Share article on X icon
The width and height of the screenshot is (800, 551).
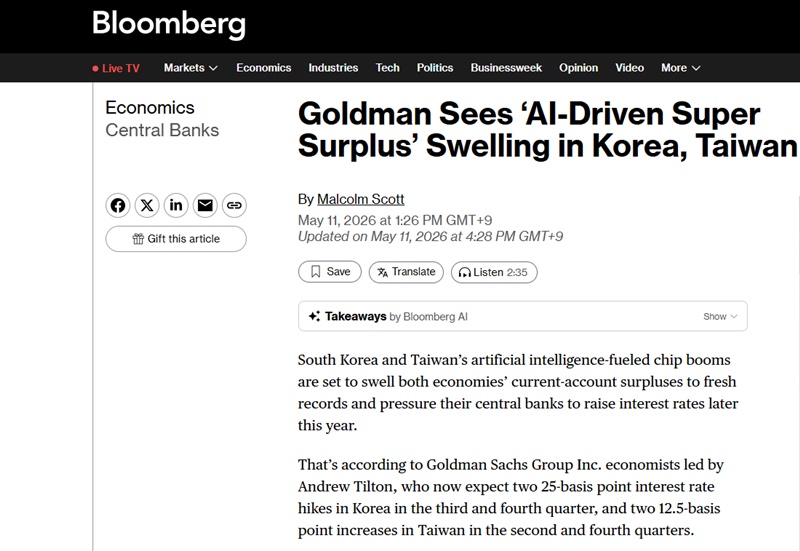click(147, 206)
